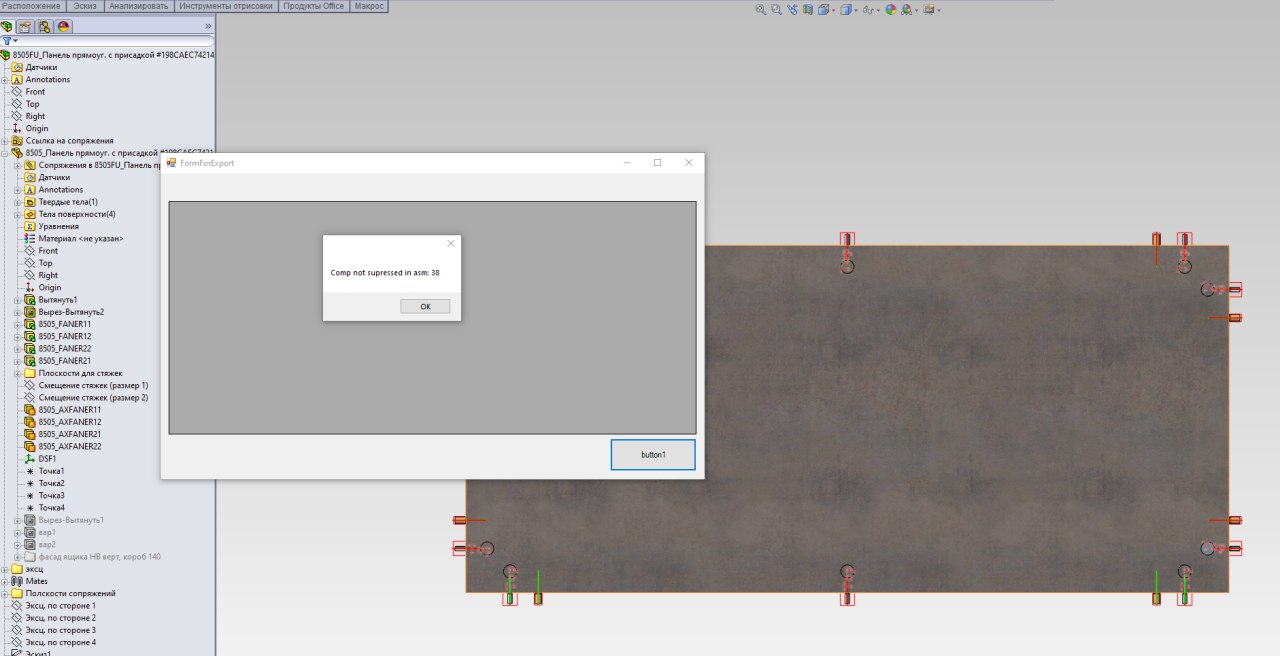Screen dimensions: 1280x656
Task: Toggle the Section View icon
Action: pos(808,9)
